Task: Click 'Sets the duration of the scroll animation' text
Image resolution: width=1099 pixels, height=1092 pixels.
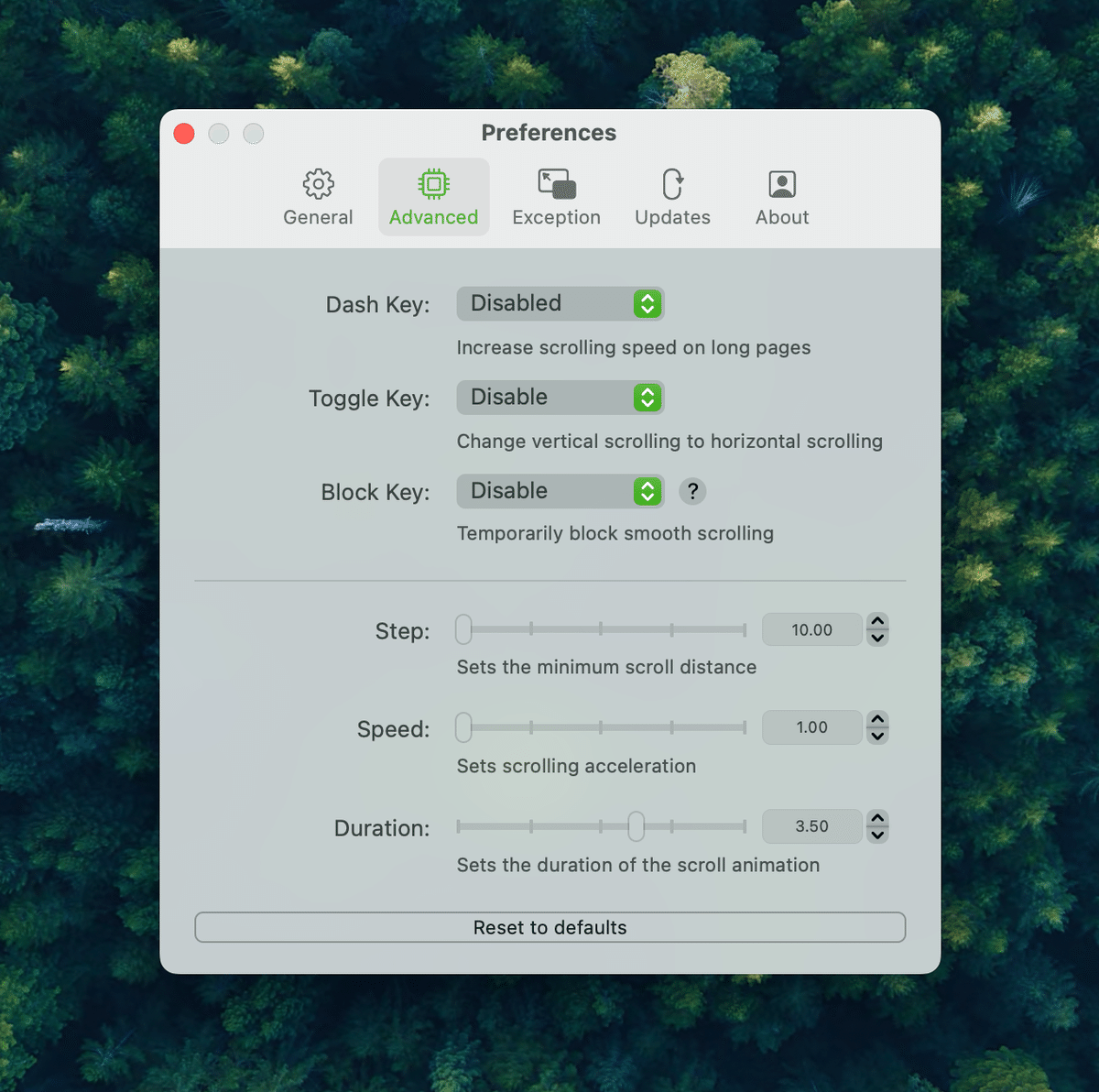Action: [638, 865]
